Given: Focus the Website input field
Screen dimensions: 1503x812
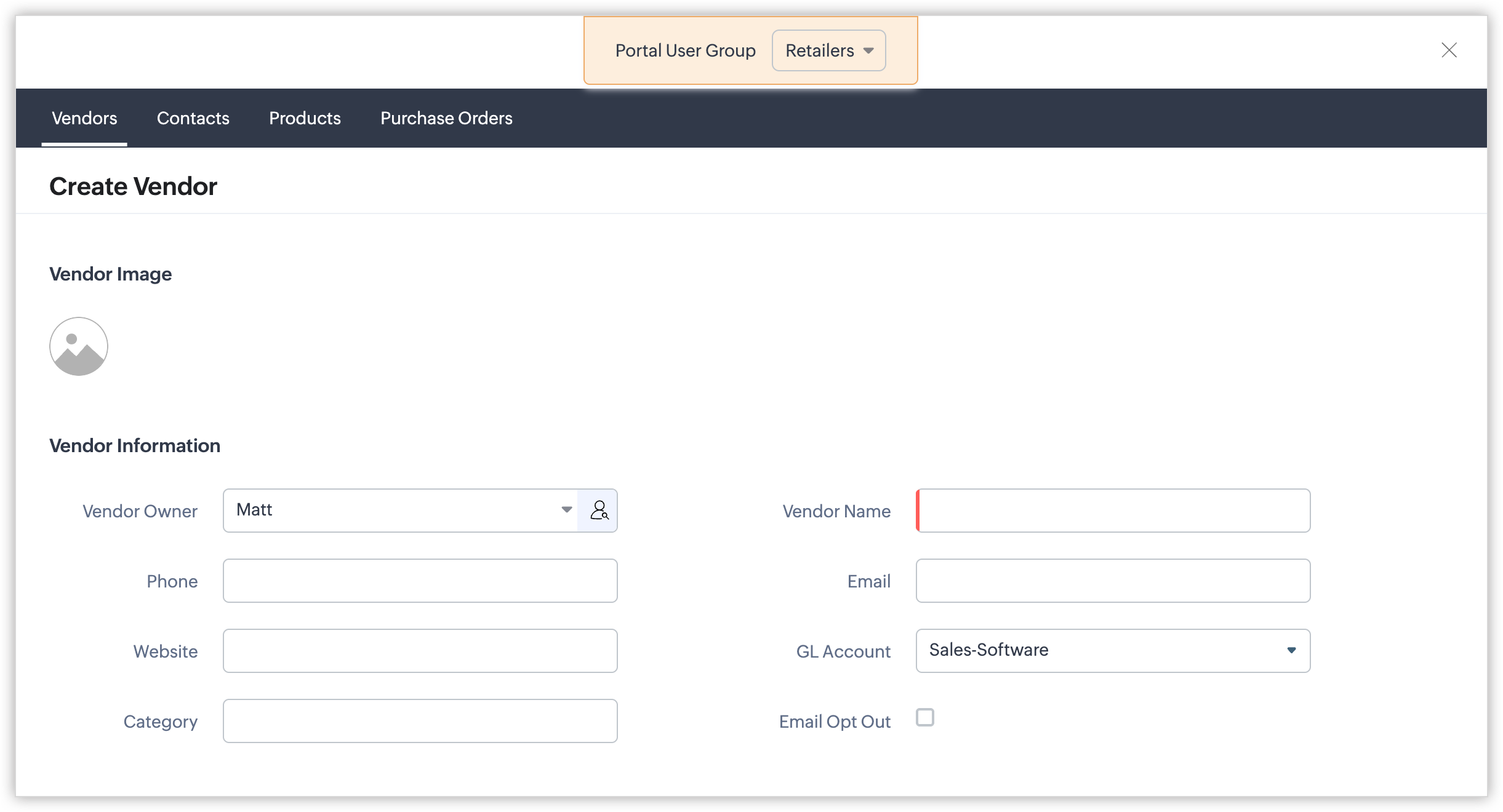Looking at the screenshot, I should tap(420, 651).
